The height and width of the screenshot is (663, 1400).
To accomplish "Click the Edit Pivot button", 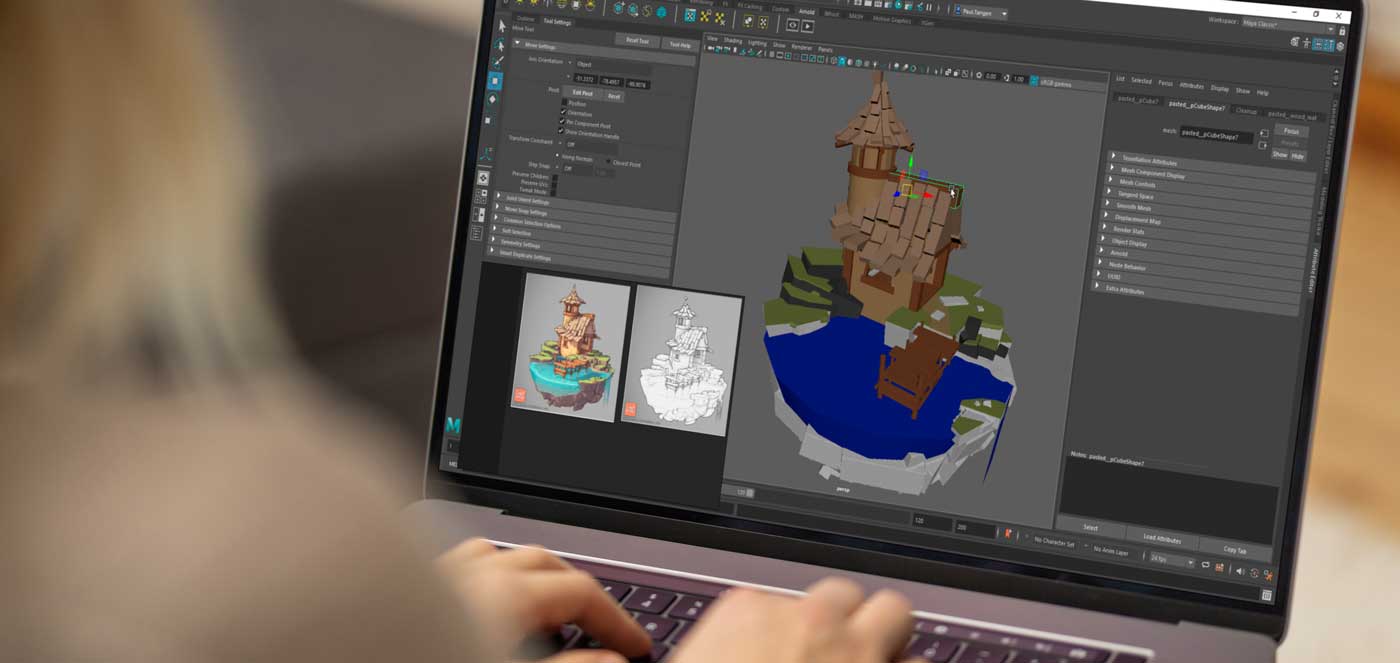I will pyautogui.click(x=582, y=92).
